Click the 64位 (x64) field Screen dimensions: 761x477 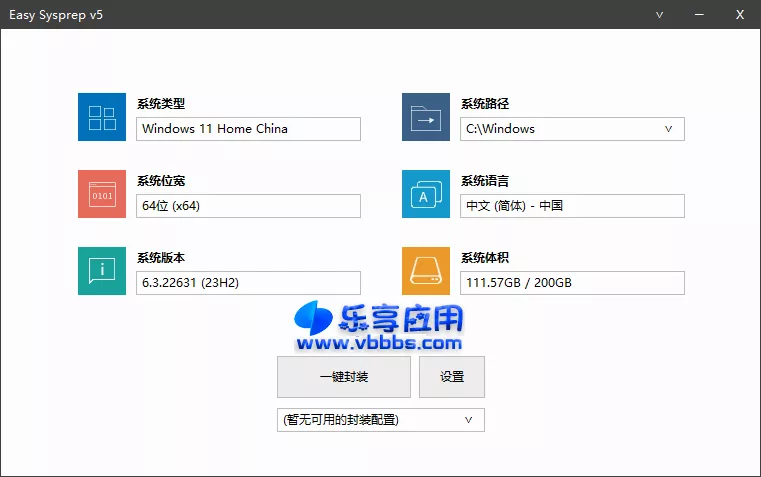pyautogui.click(x=248, y=206)
